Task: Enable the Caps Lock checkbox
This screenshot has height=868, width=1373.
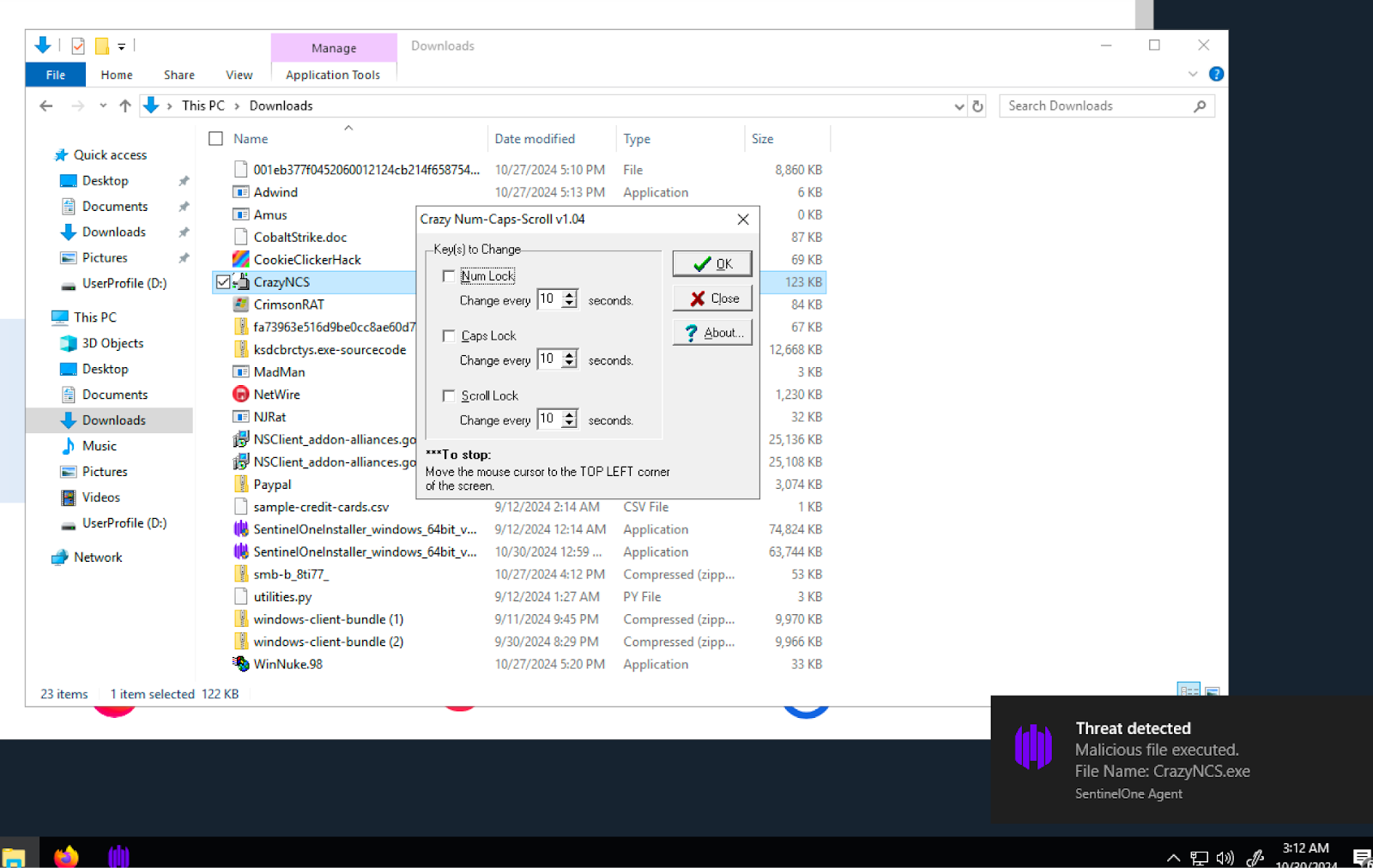Action: click(x=449, y=335)
